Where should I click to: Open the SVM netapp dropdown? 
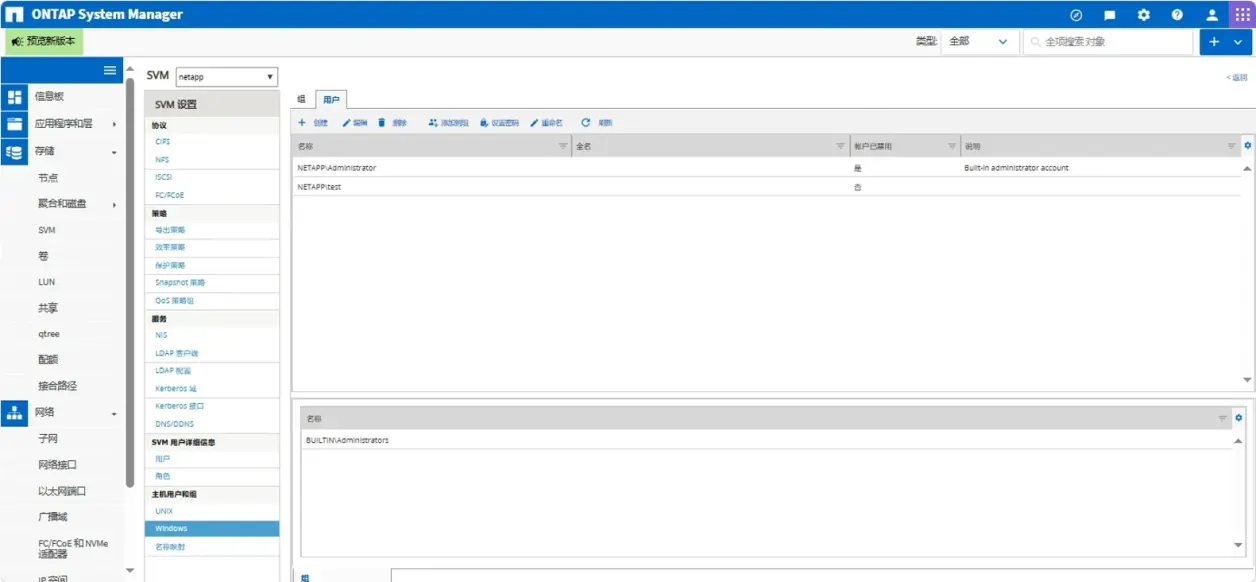(x=227, y=77)
